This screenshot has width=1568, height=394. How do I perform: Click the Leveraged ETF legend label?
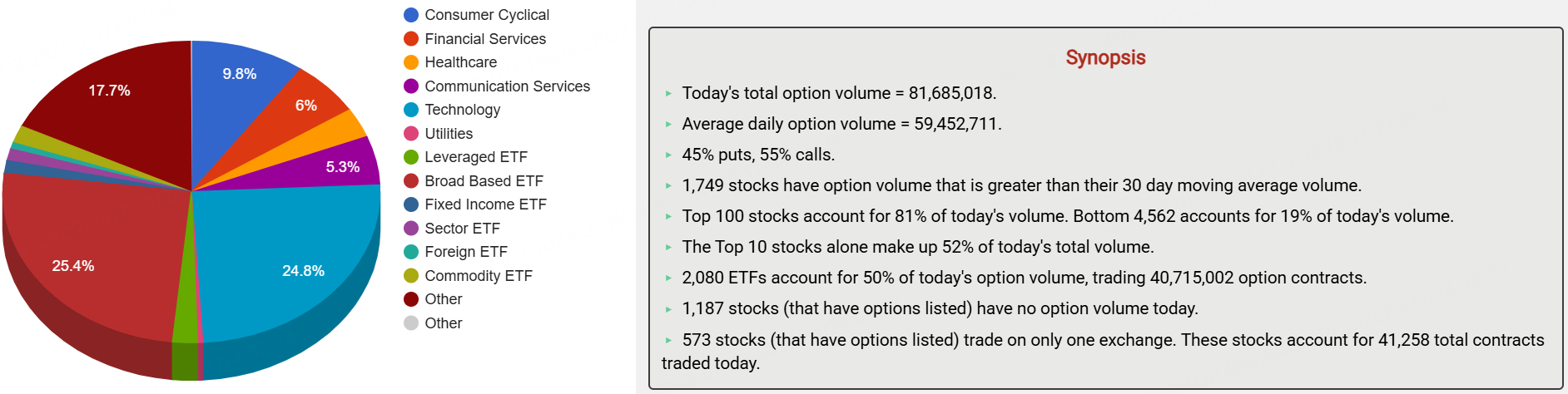point(475,157)
